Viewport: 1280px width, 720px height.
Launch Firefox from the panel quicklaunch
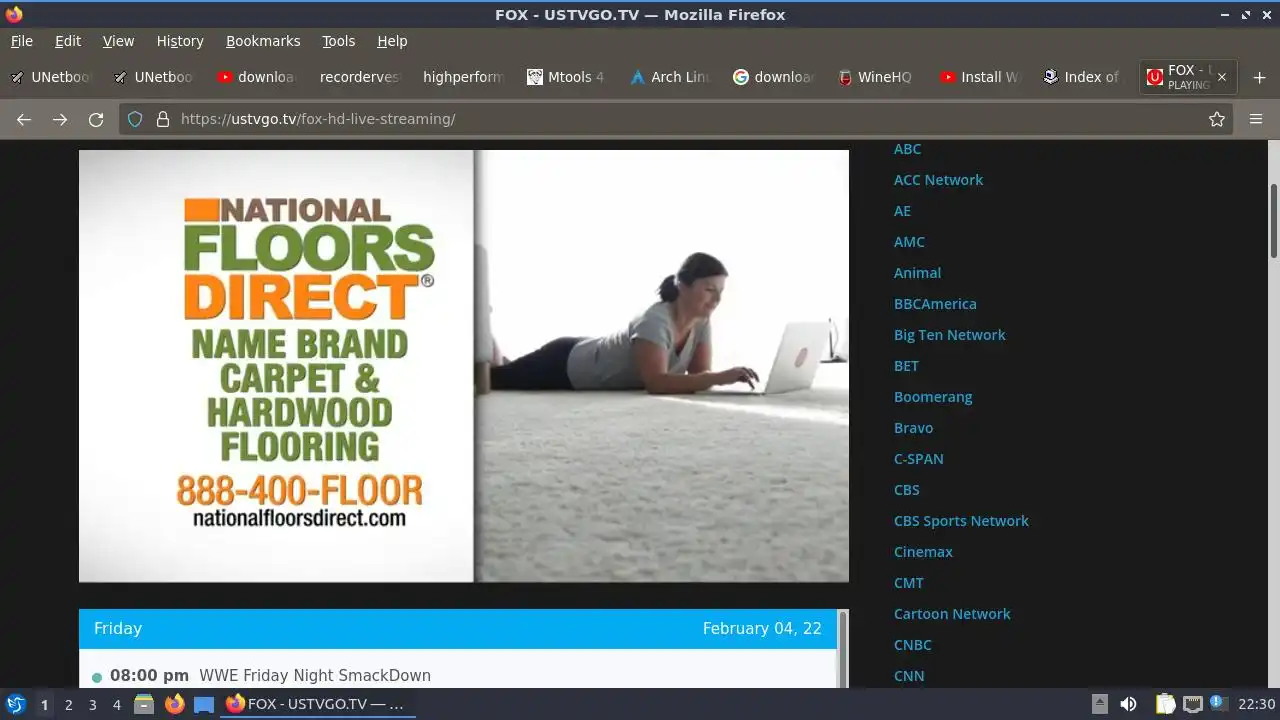tap(174, 704)
